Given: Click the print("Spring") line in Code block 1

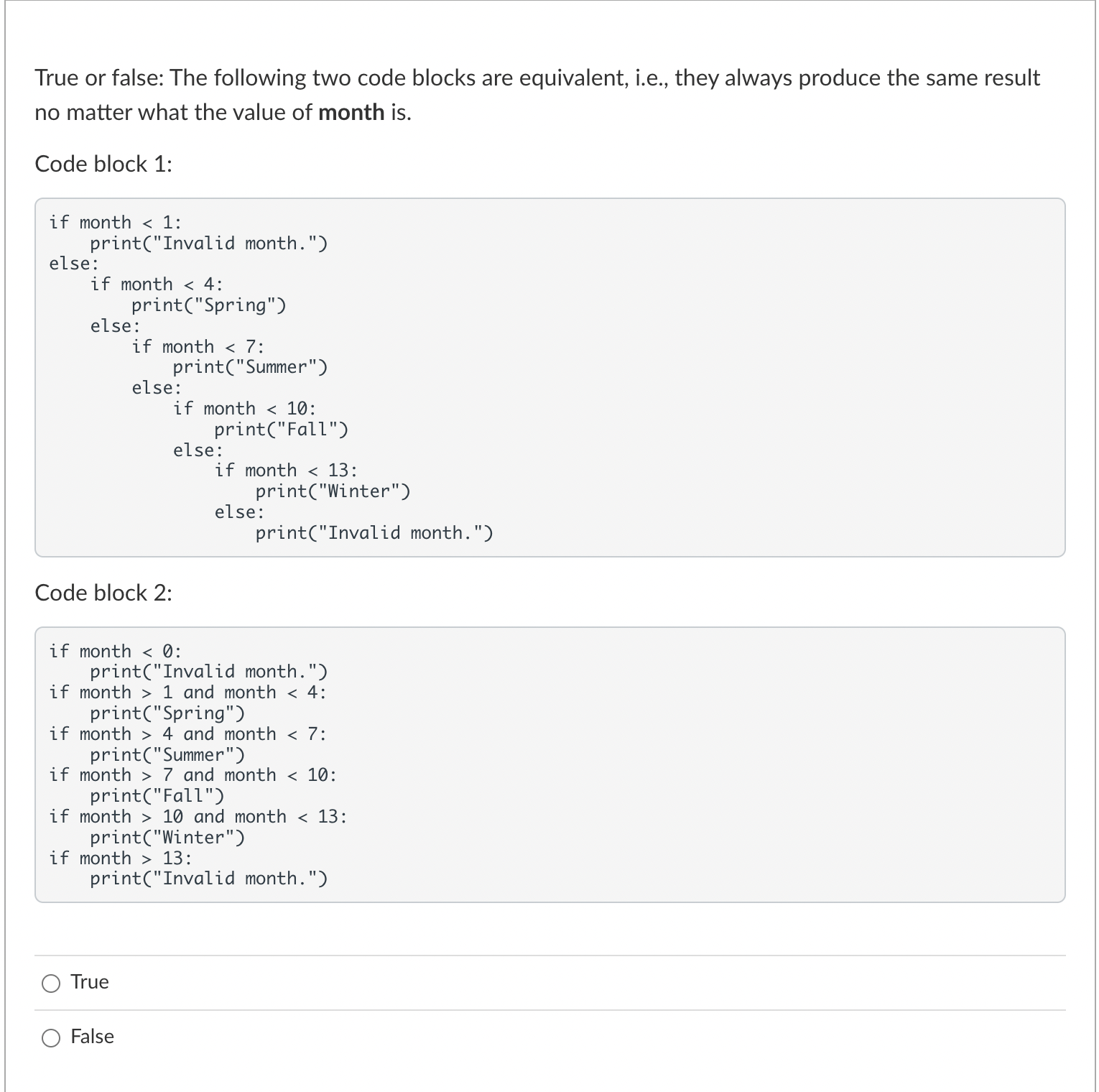Looking at the screenshot, I should pos(209,305).
